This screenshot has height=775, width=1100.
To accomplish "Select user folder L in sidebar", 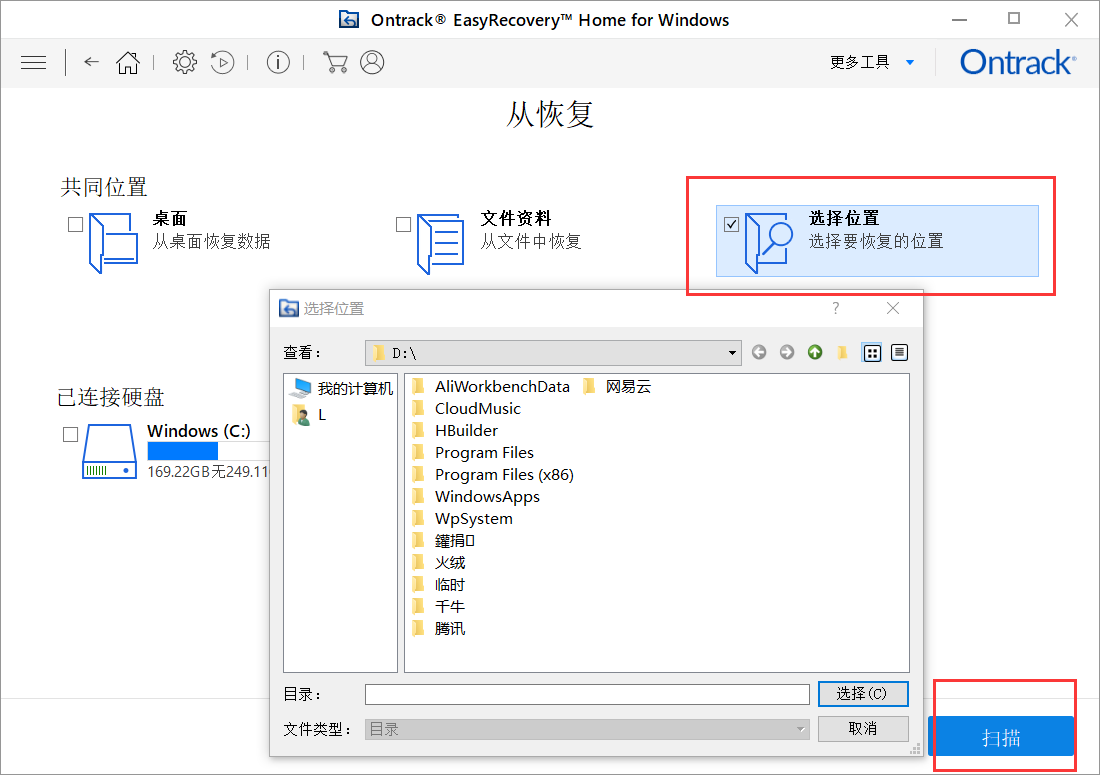I will (x=309, y=415).
